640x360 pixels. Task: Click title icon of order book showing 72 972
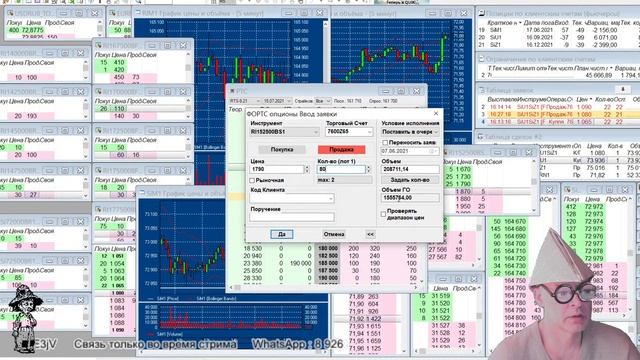tap(567, 190)
